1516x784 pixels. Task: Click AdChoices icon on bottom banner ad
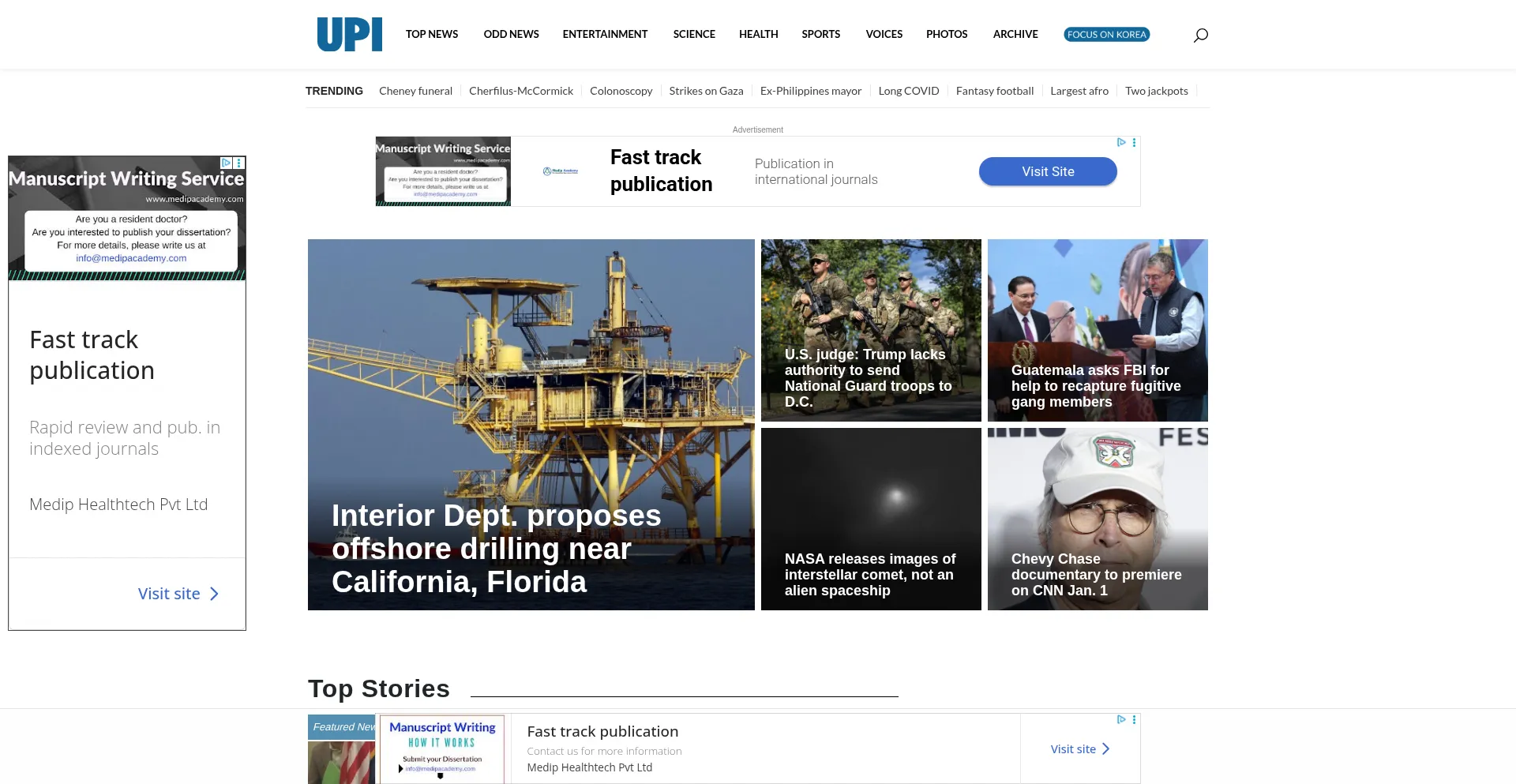tap(1120, 720)
